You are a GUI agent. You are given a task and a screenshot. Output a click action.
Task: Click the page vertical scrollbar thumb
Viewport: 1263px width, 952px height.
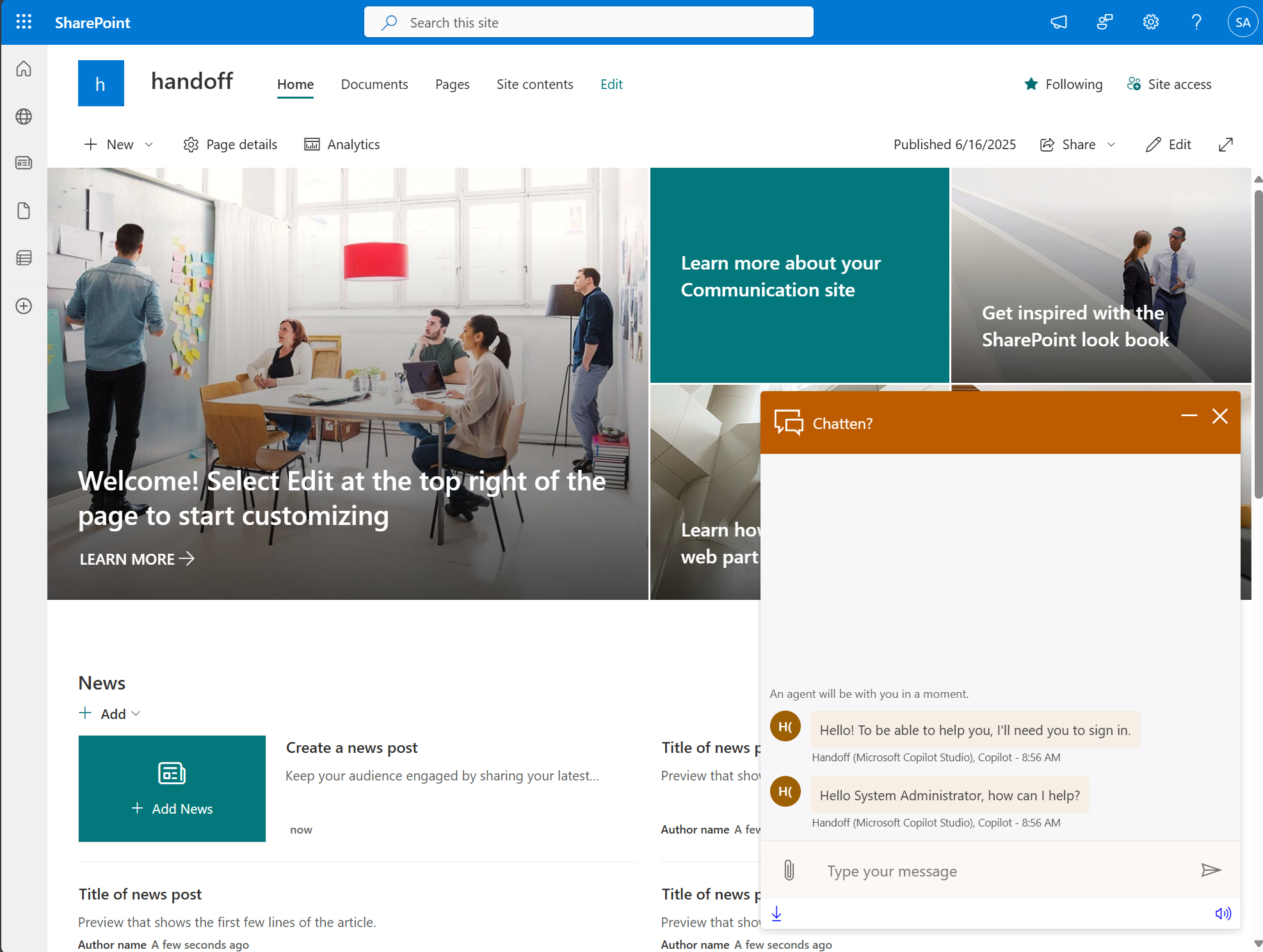click(1258, 344)
